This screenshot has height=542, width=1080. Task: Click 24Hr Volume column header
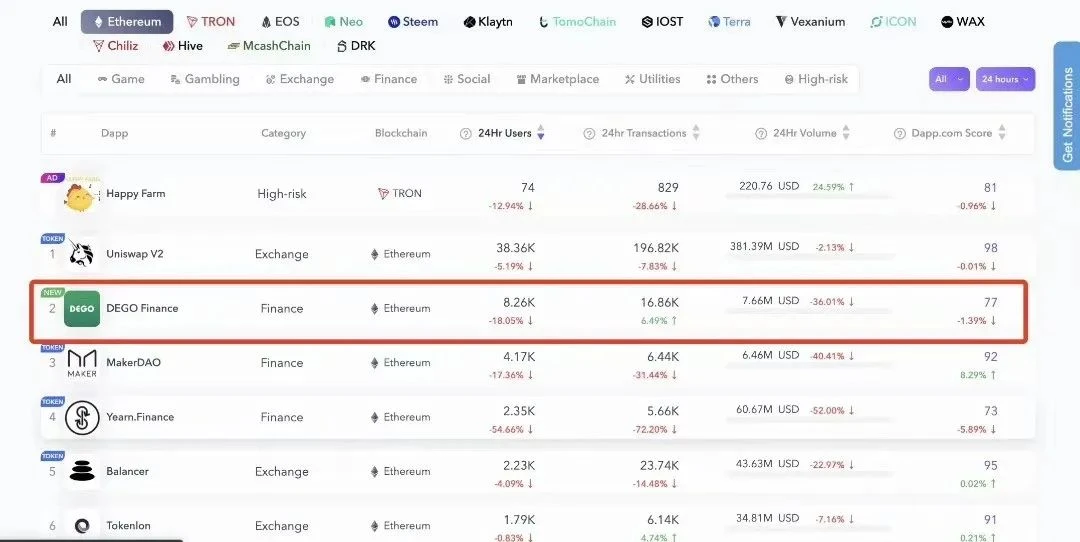pyautogui.click(x=804, y=133)
